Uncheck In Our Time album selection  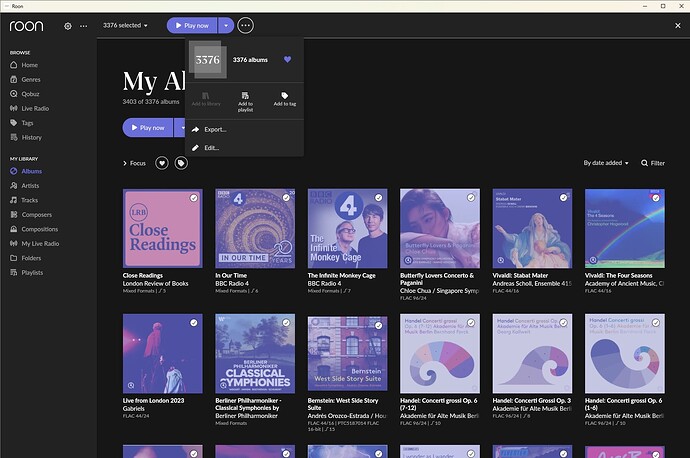pos(286,198)
